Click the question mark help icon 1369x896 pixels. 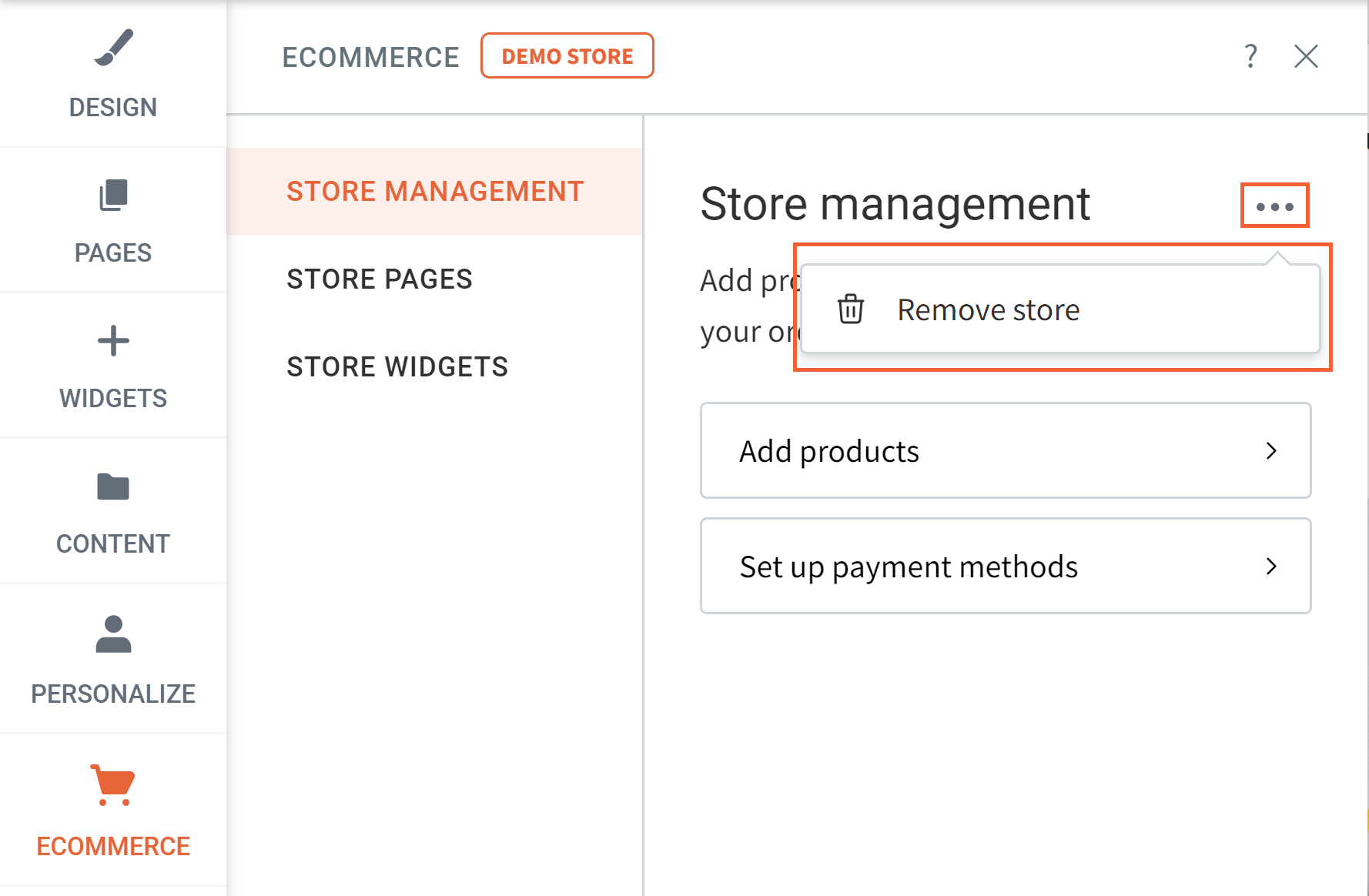(x=1250, y=56)
